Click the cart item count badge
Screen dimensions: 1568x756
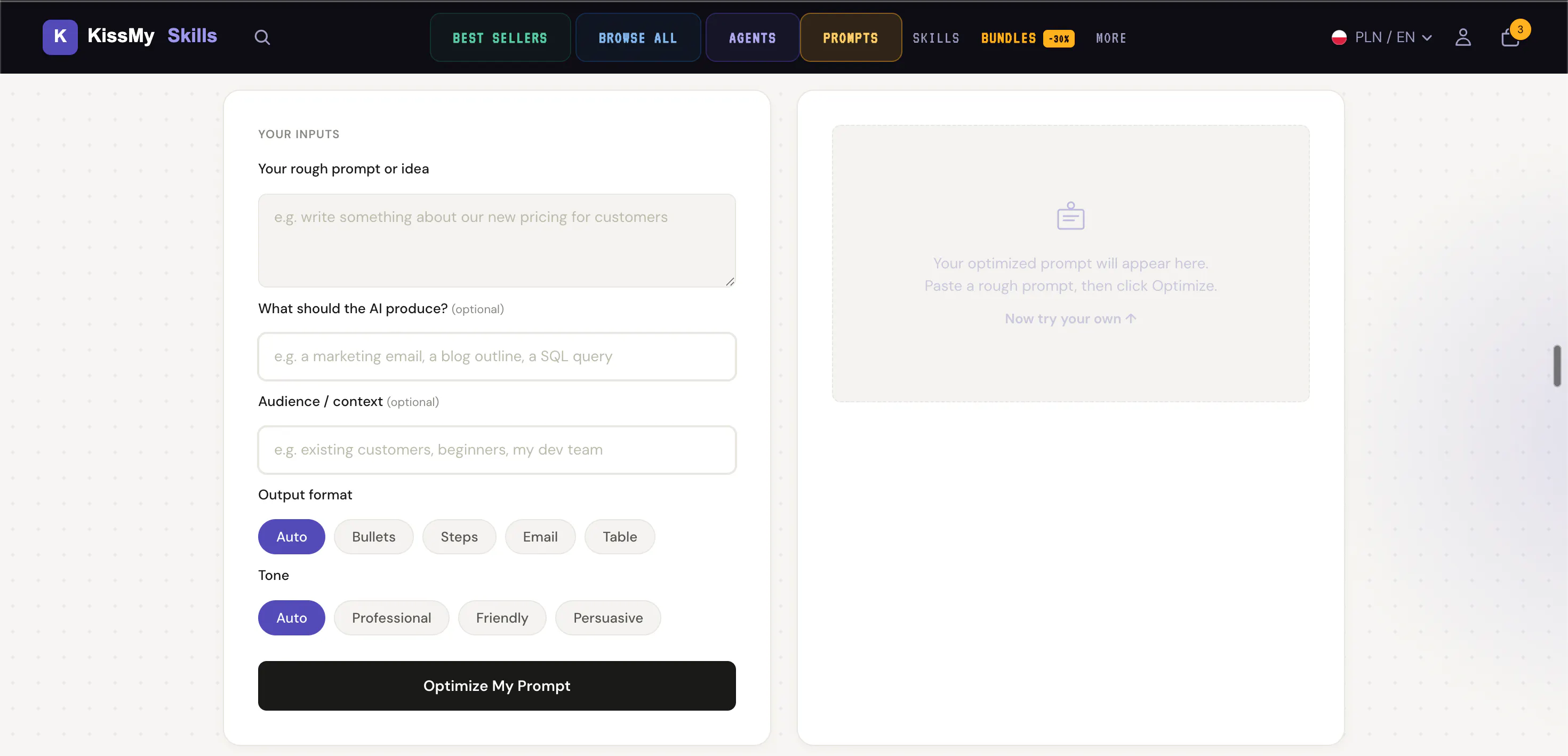1520,29
